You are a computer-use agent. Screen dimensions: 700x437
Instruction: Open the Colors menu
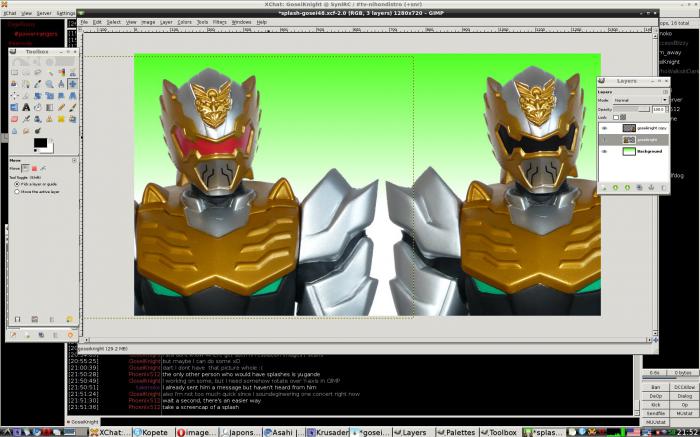click(x=184, y=22)
